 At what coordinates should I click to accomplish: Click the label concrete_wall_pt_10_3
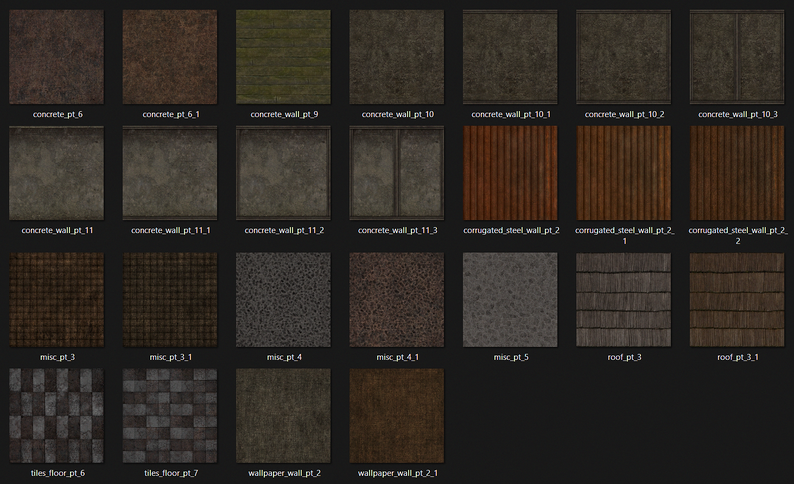pos(738,114)
